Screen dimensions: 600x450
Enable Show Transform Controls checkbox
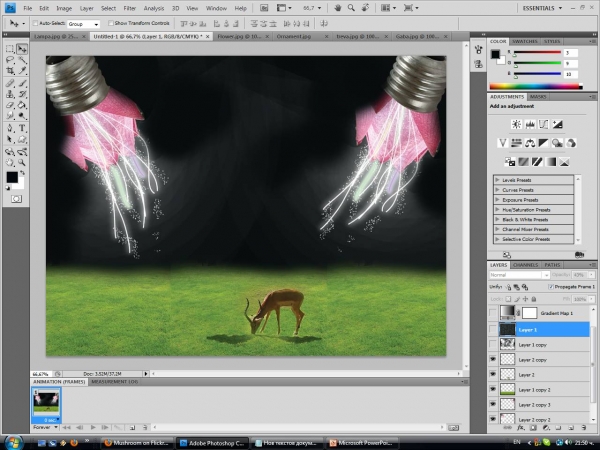tap(111, 23)
